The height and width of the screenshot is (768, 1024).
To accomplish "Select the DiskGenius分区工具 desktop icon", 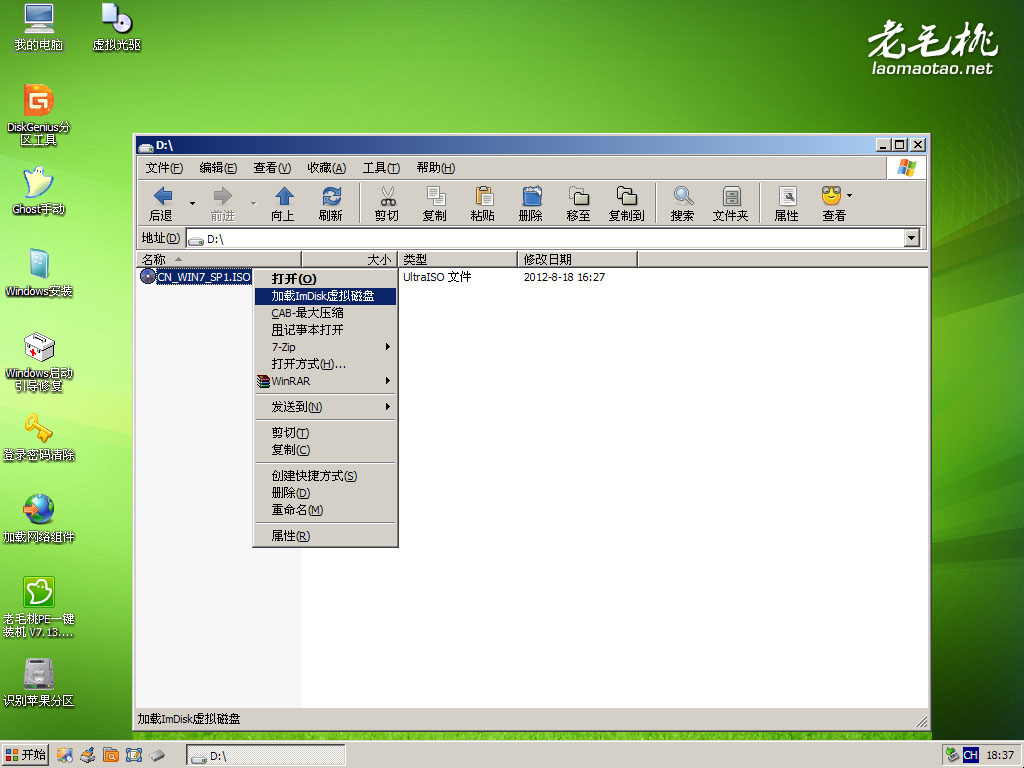I will (x=39, y=115).
